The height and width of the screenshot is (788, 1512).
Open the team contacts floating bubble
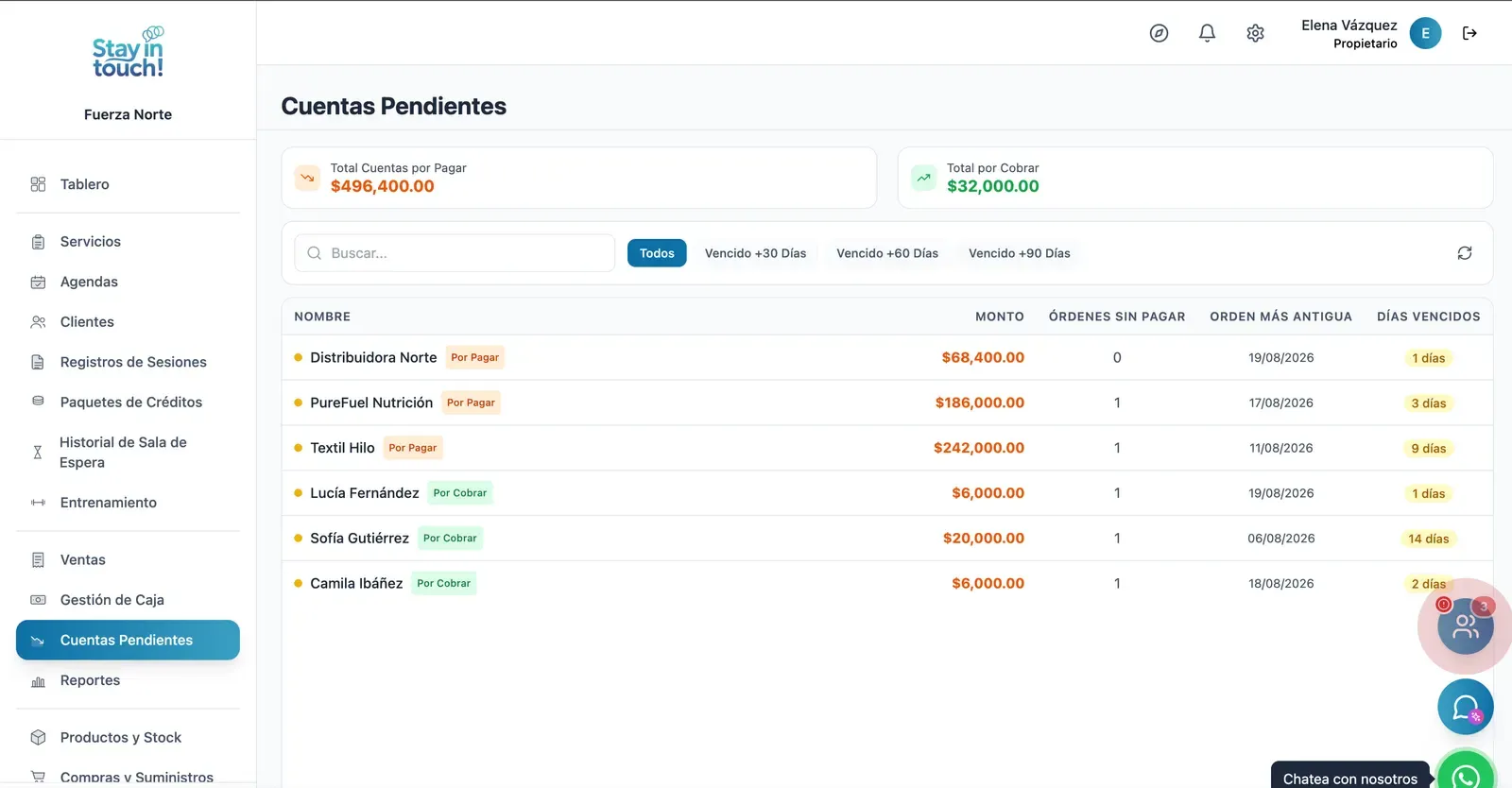tap(1465, 625)
